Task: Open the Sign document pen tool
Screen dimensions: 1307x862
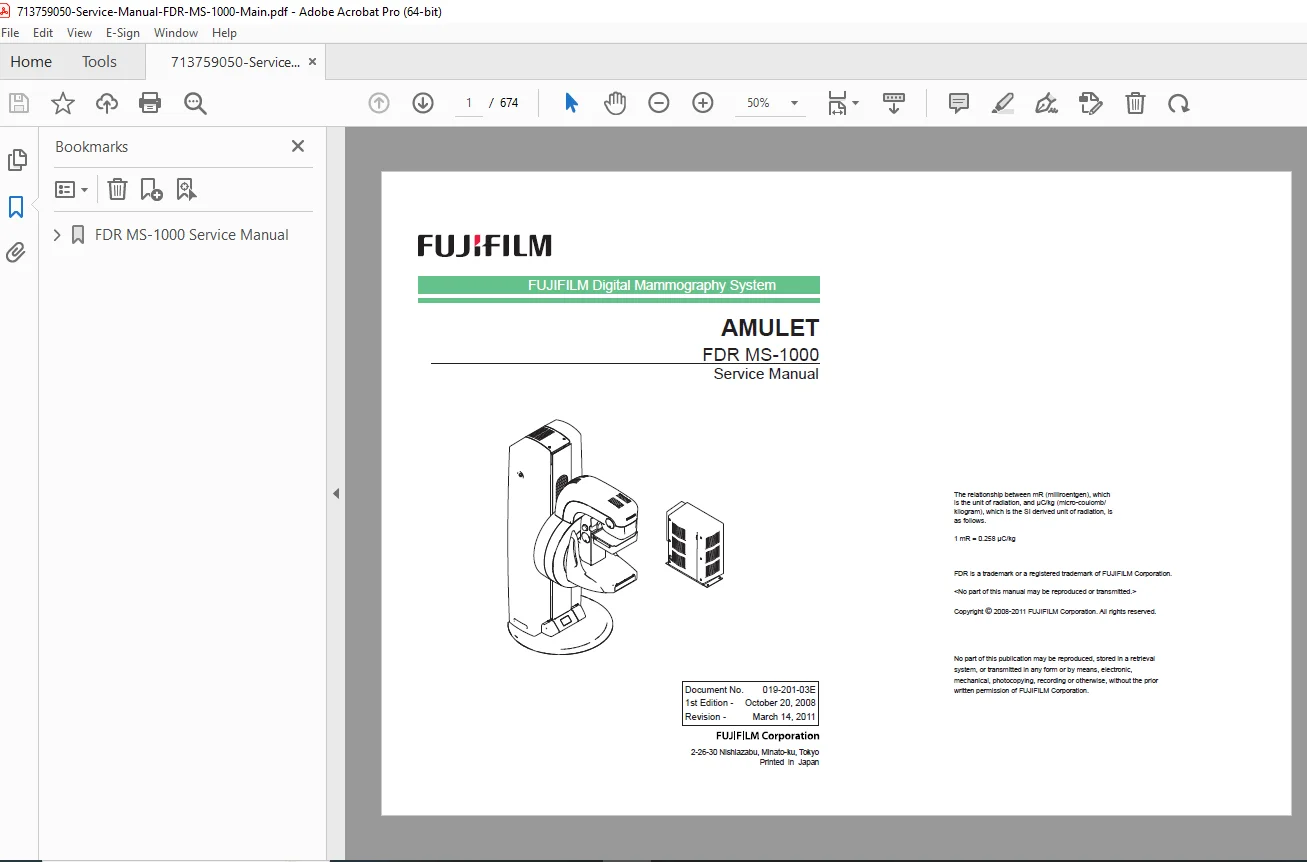Action: pyautogui.click(x=1047, y=103)
